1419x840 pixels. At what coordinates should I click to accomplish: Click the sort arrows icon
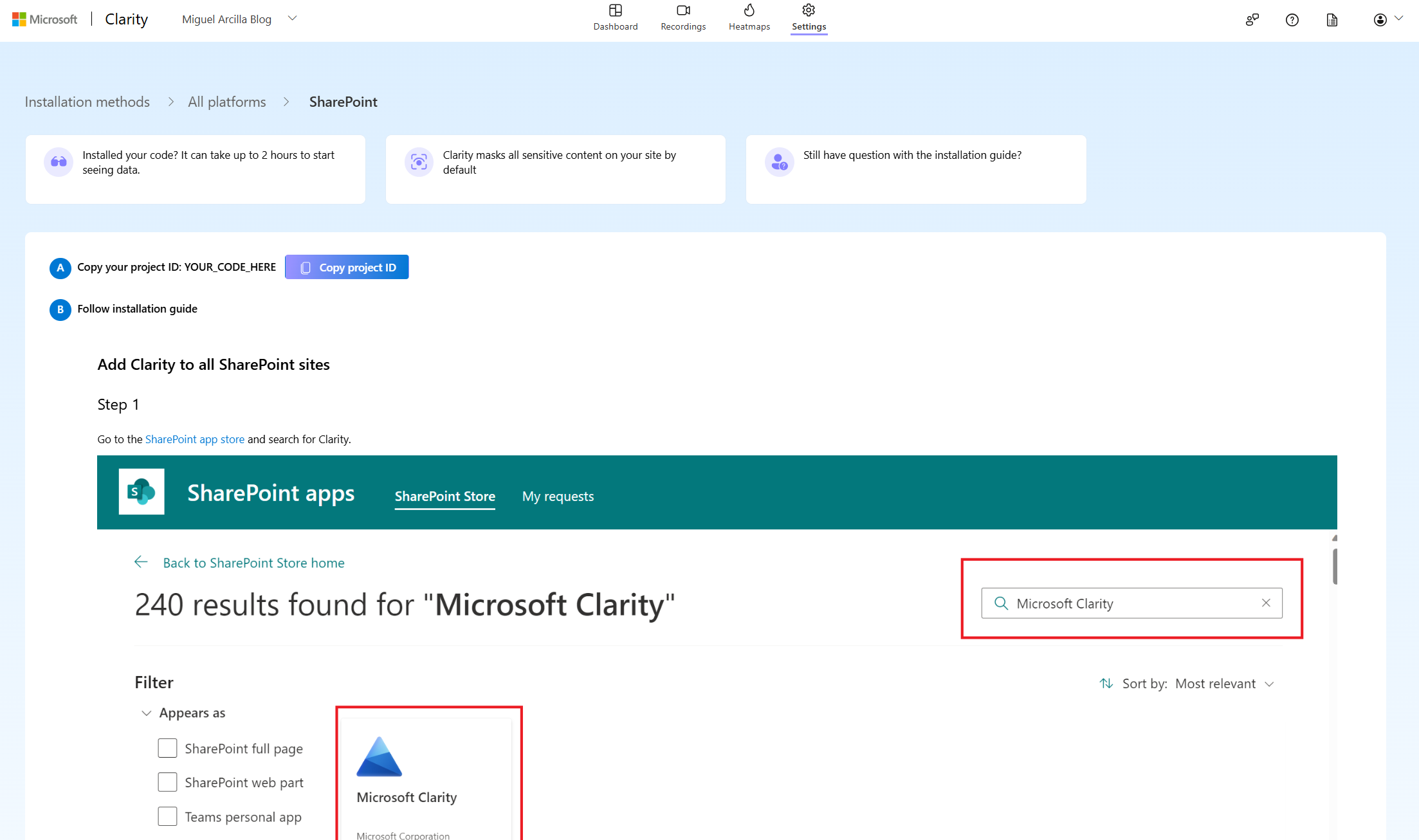coord(1106,683)
